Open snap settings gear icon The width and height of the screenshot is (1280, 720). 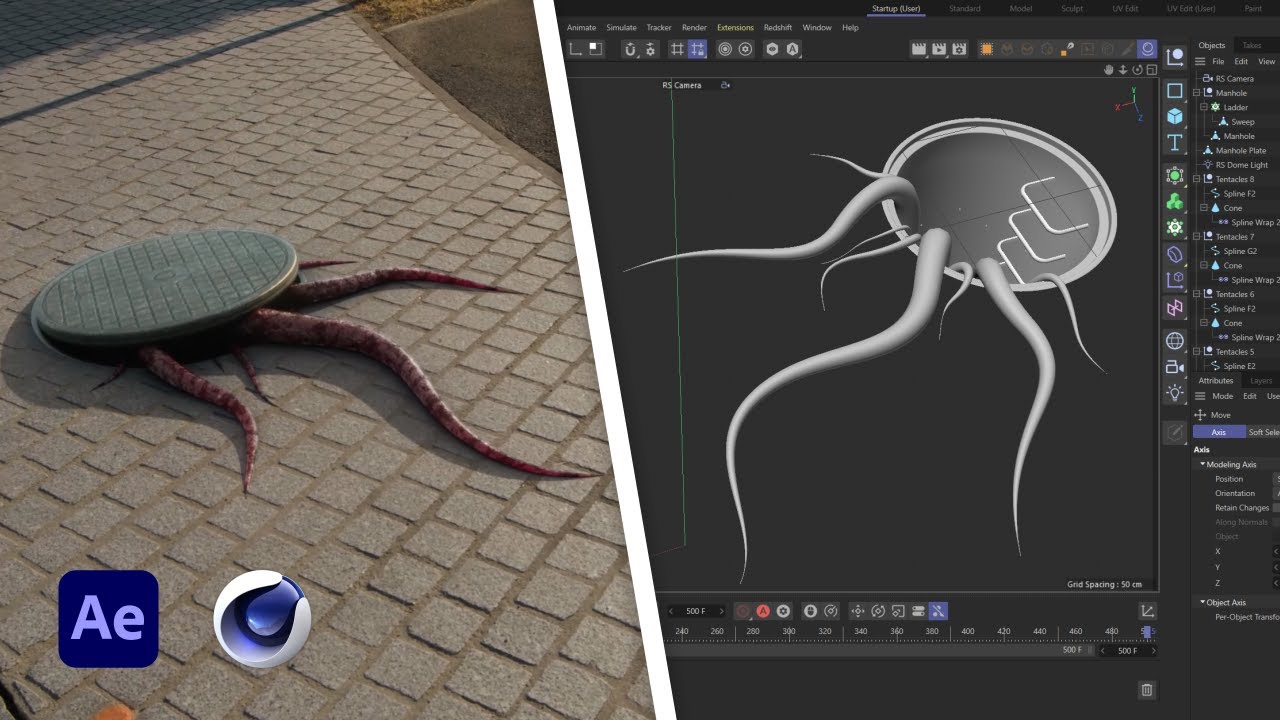tap(650, 49)
